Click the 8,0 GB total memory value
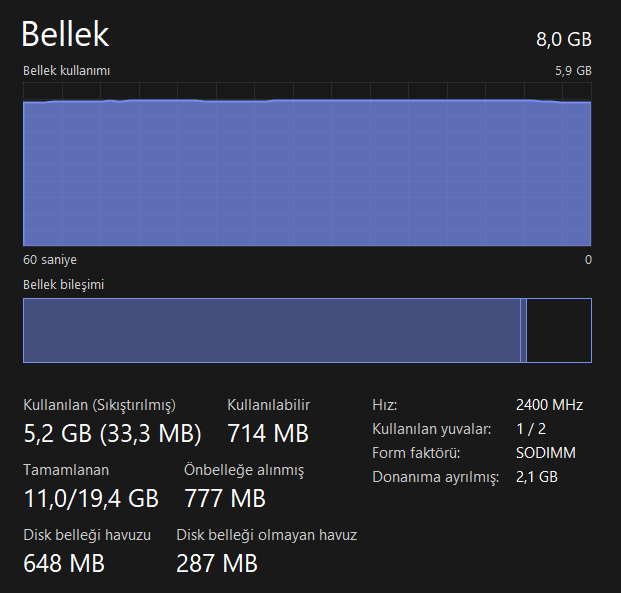 (564, 39)
